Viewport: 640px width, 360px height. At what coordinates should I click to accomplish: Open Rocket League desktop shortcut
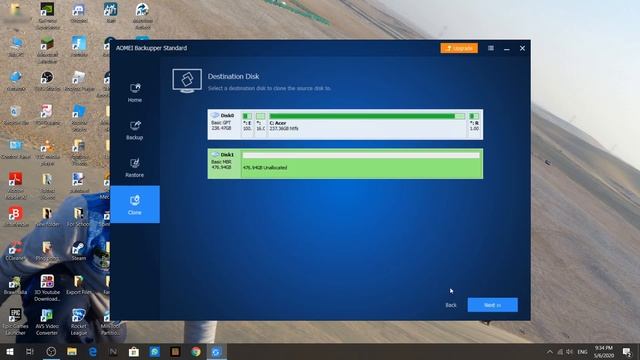click(78, 322)
